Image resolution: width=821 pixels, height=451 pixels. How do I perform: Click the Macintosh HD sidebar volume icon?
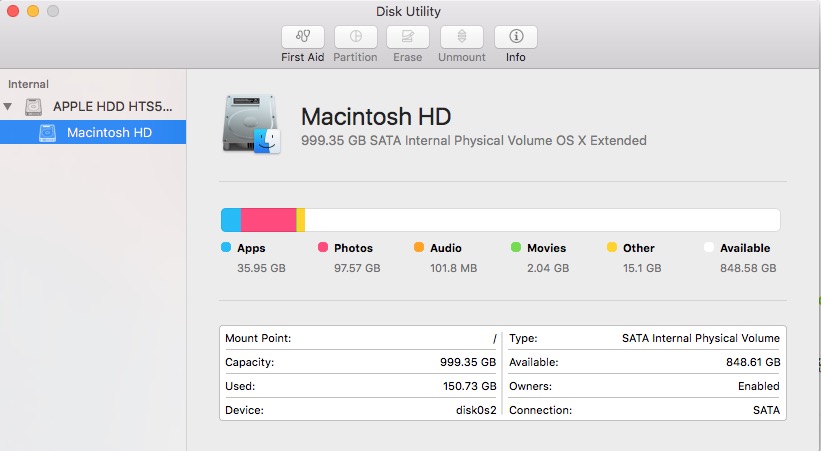(x=47, y=133)
